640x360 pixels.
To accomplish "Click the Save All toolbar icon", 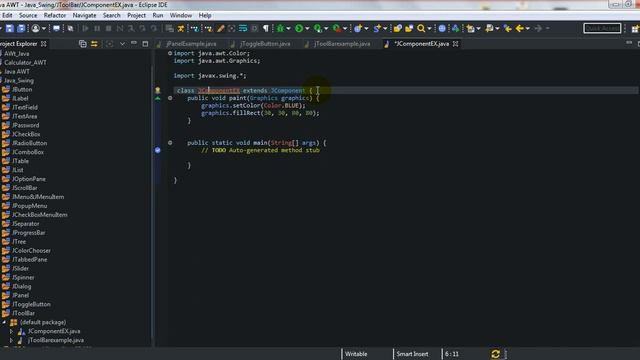I will pos(21,28).
